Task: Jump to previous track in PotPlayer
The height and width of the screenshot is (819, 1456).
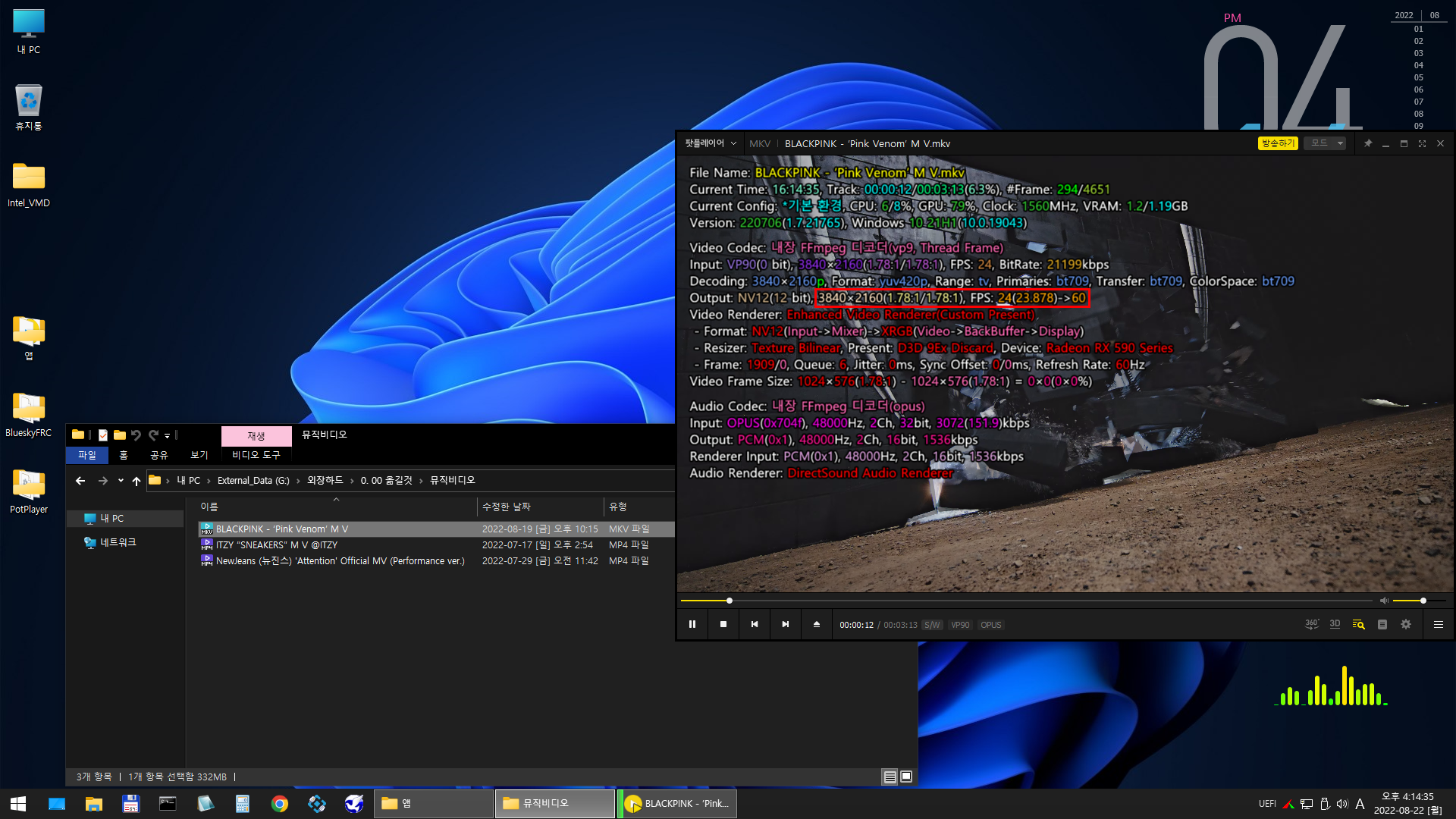Action: [755, 624]
